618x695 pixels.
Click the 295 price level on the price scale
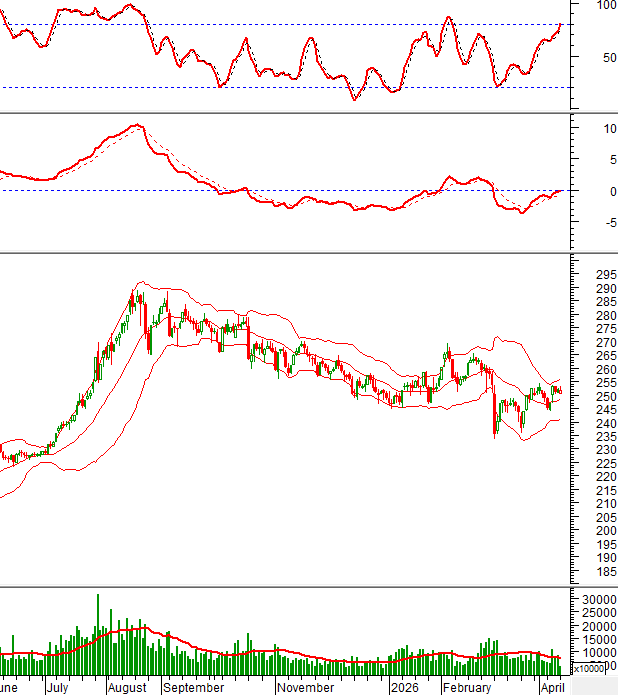coord(597,275)
